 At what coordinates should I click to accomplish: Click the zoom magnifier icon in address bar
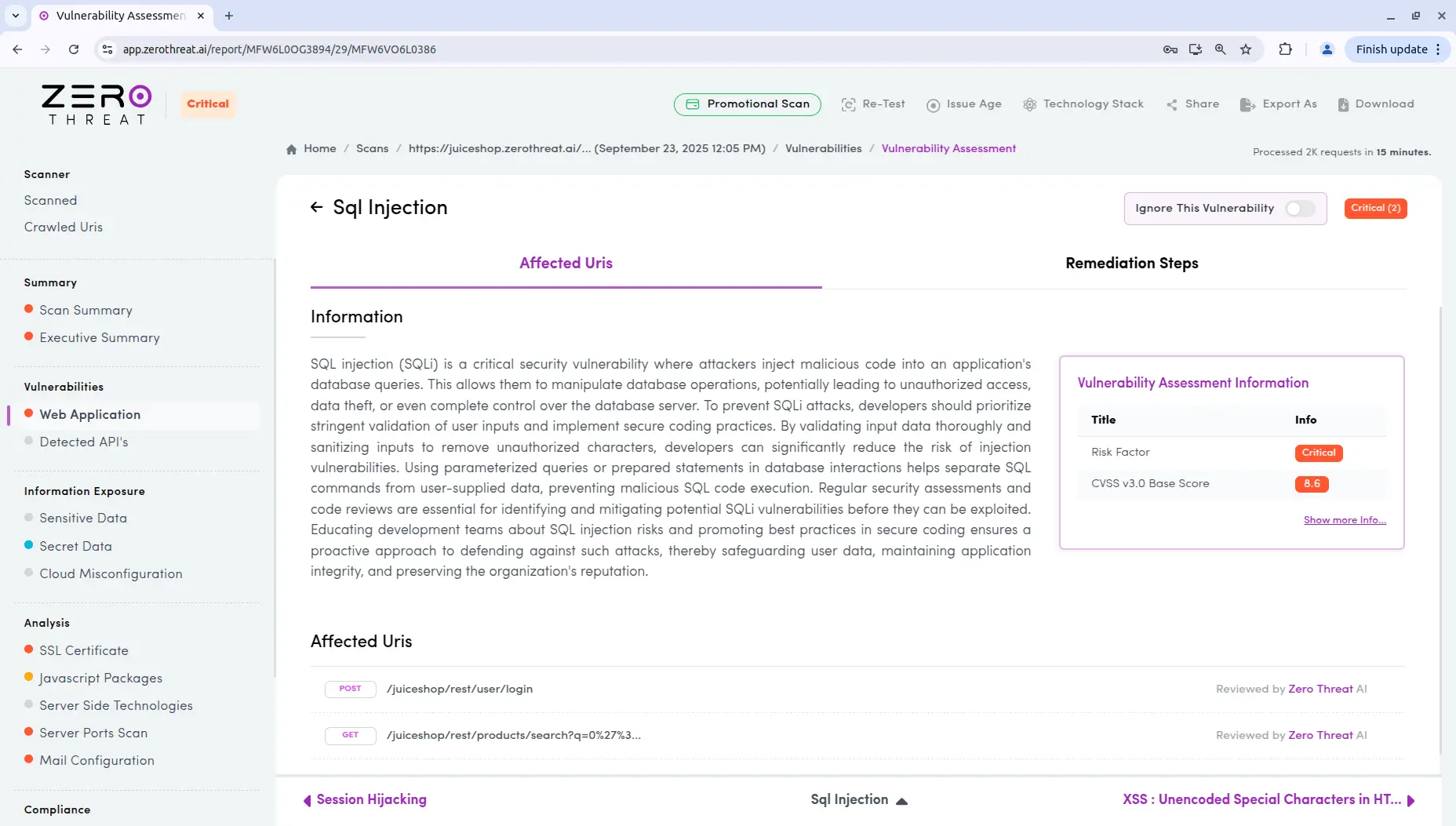pos(1221,49)
